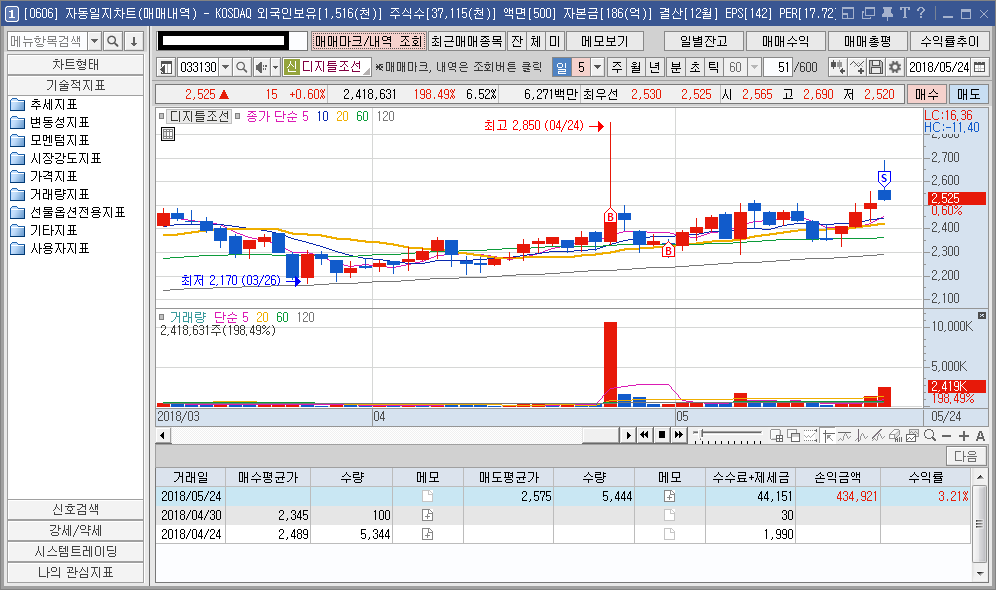This screenshot has height=590, width=996.
Task: Switch chart to 틱 tick period
Action: pos(714,67)
